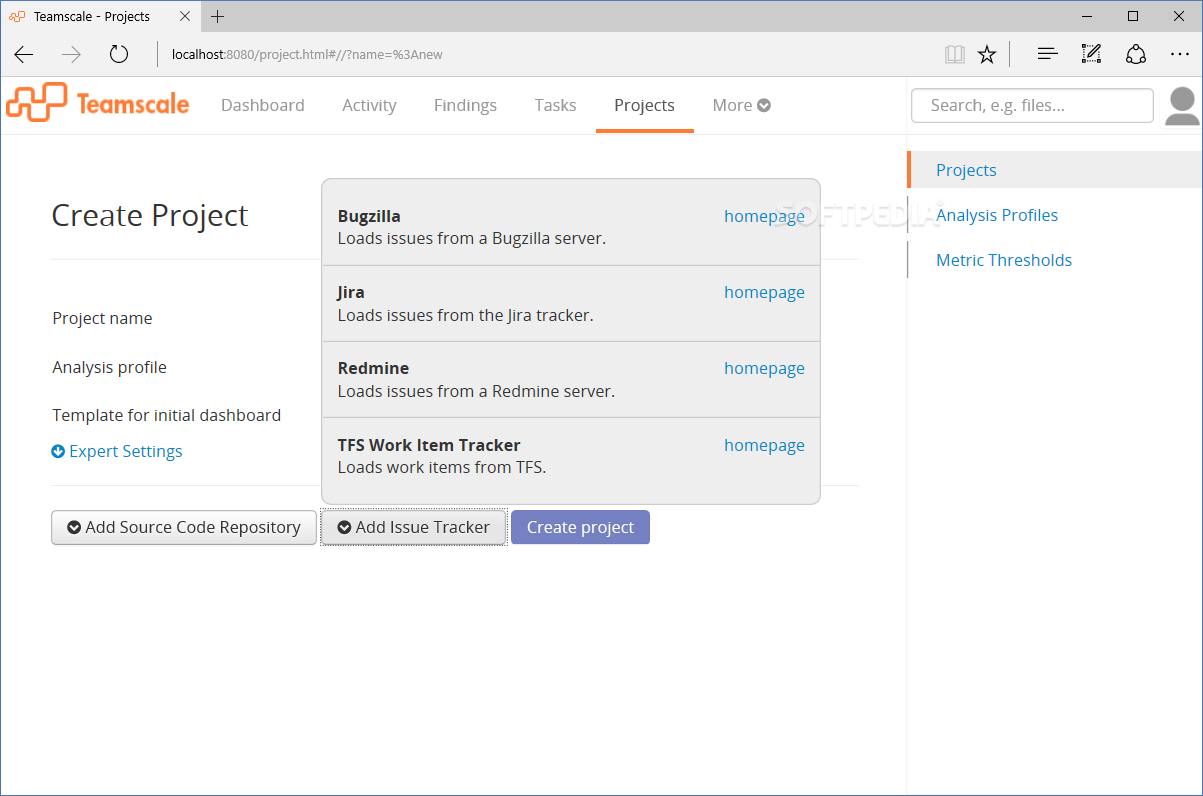
Task: Open Add Source Code Repository dropdown
Action: click(184, 527)
